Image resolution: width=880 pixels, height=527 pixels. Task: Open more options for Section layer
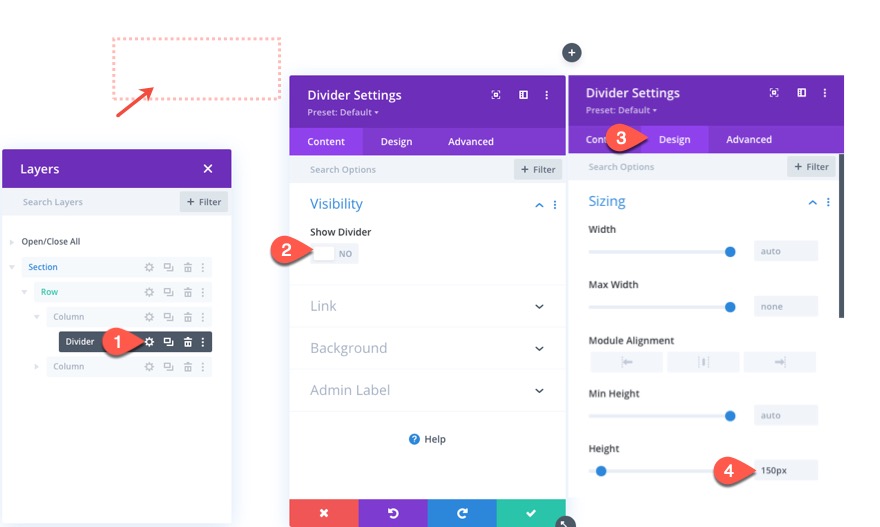[203, 267]
